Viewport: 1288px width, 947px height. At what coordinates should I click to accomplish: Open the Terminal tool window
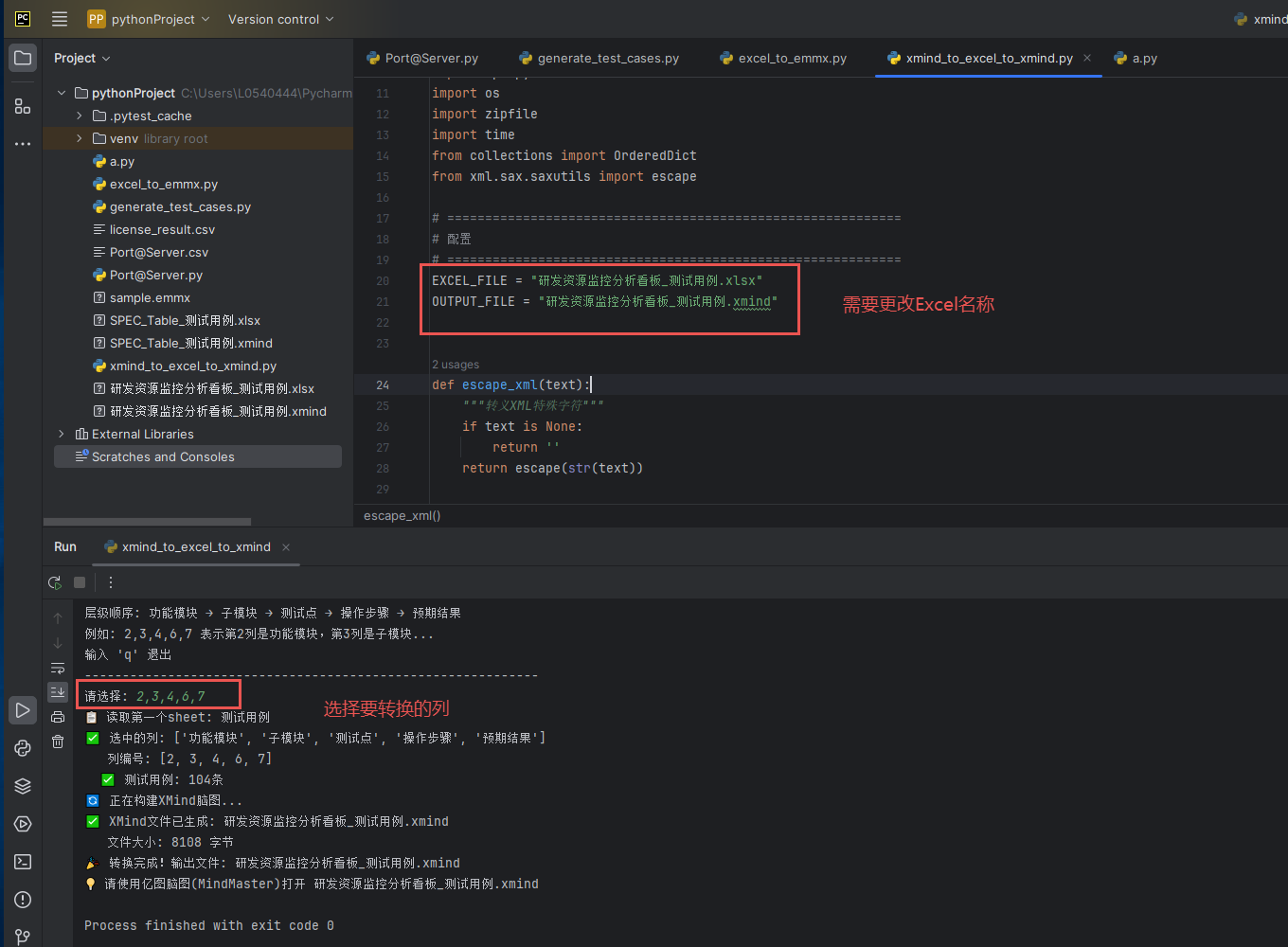[x=23, y=862]
